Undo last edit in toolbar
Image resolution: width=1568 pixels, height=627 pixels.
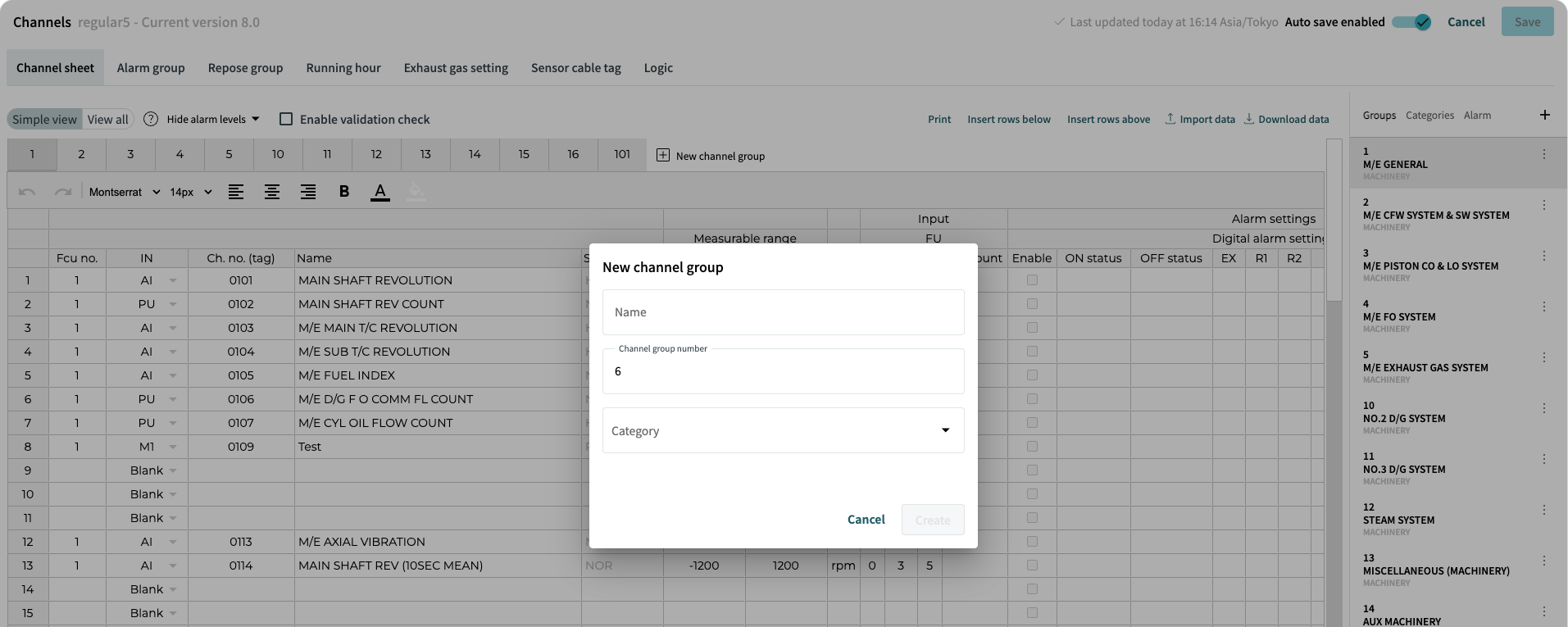27,192
